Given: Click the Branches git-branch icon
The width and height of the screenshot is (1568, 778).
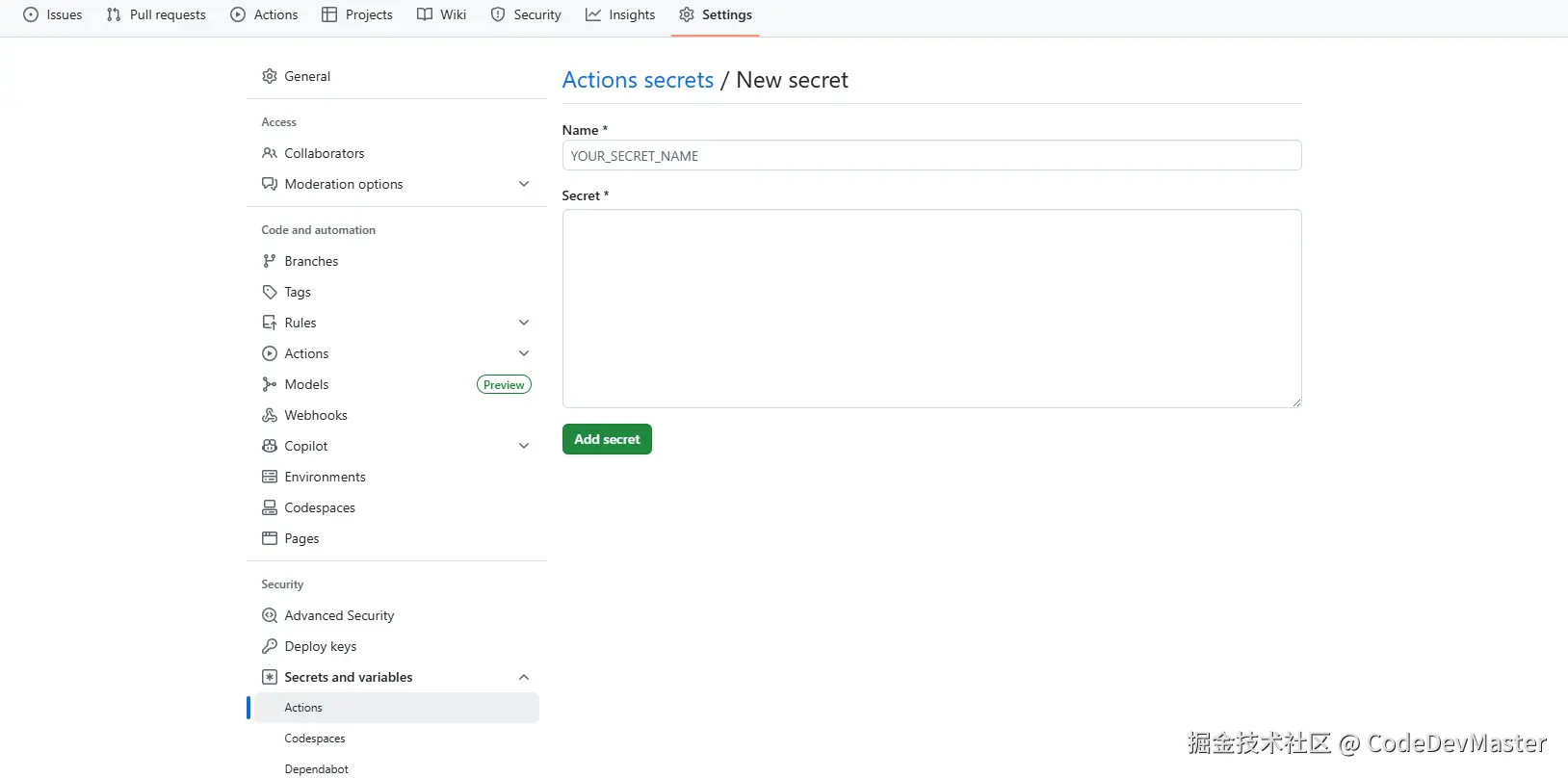Looking at the screenshot, I should click(x=270, y=261).
